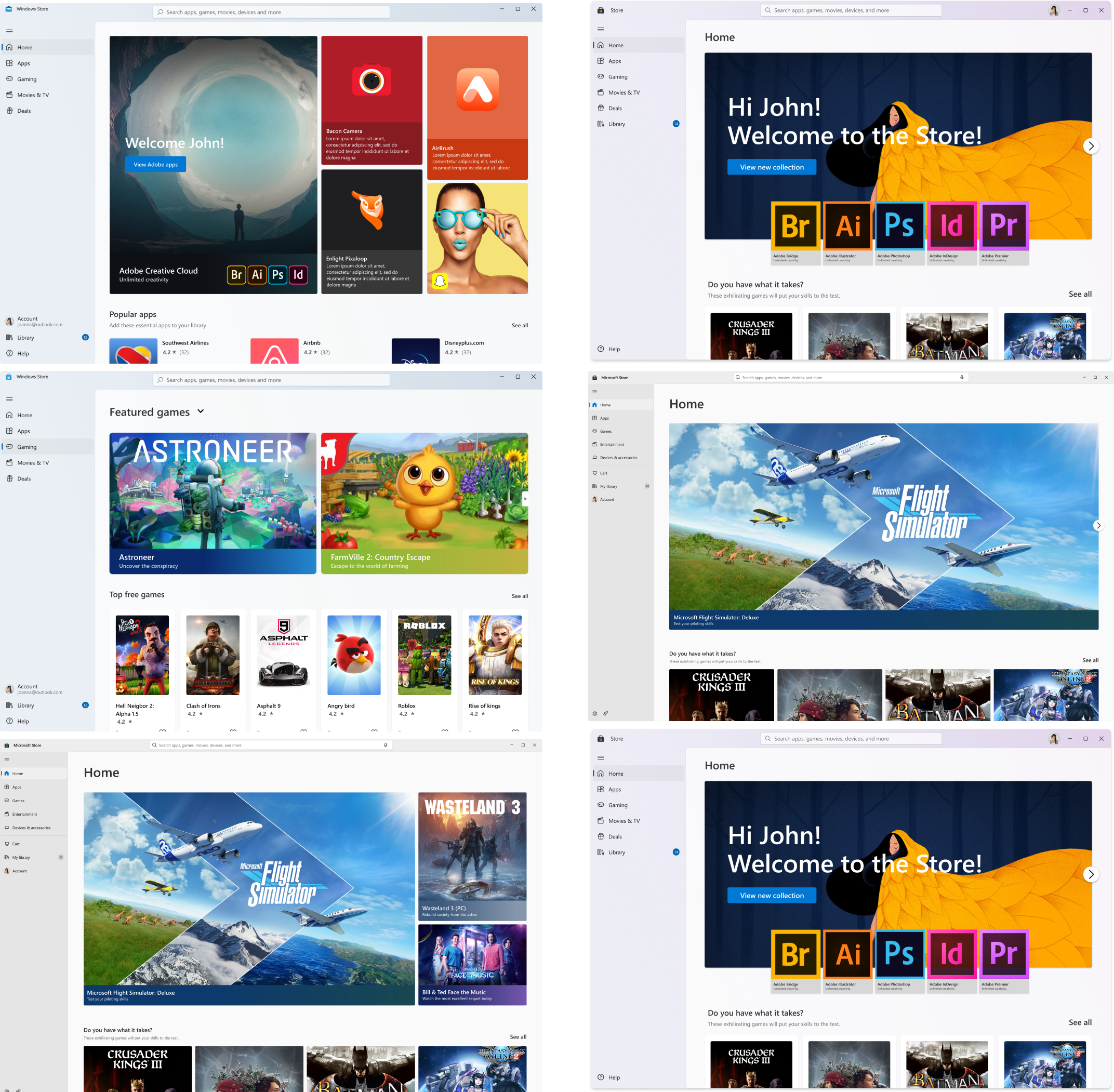Screen dimensions: 1114x1092
Task: Click the Ai icon beside Adobe Creative Cloud
Action: pos(257,275)
